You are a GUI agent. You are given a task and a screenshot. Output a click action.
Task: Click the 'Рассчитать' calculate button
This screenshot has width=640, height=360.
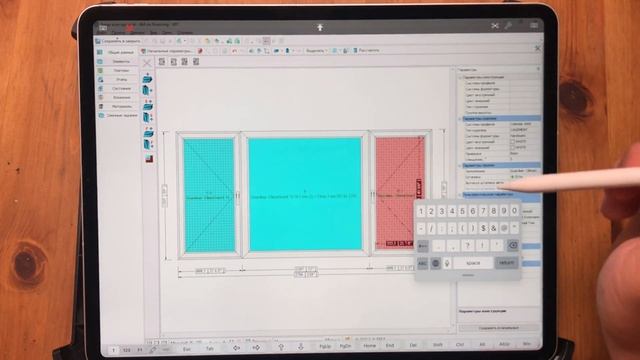[x=366, y=50]
